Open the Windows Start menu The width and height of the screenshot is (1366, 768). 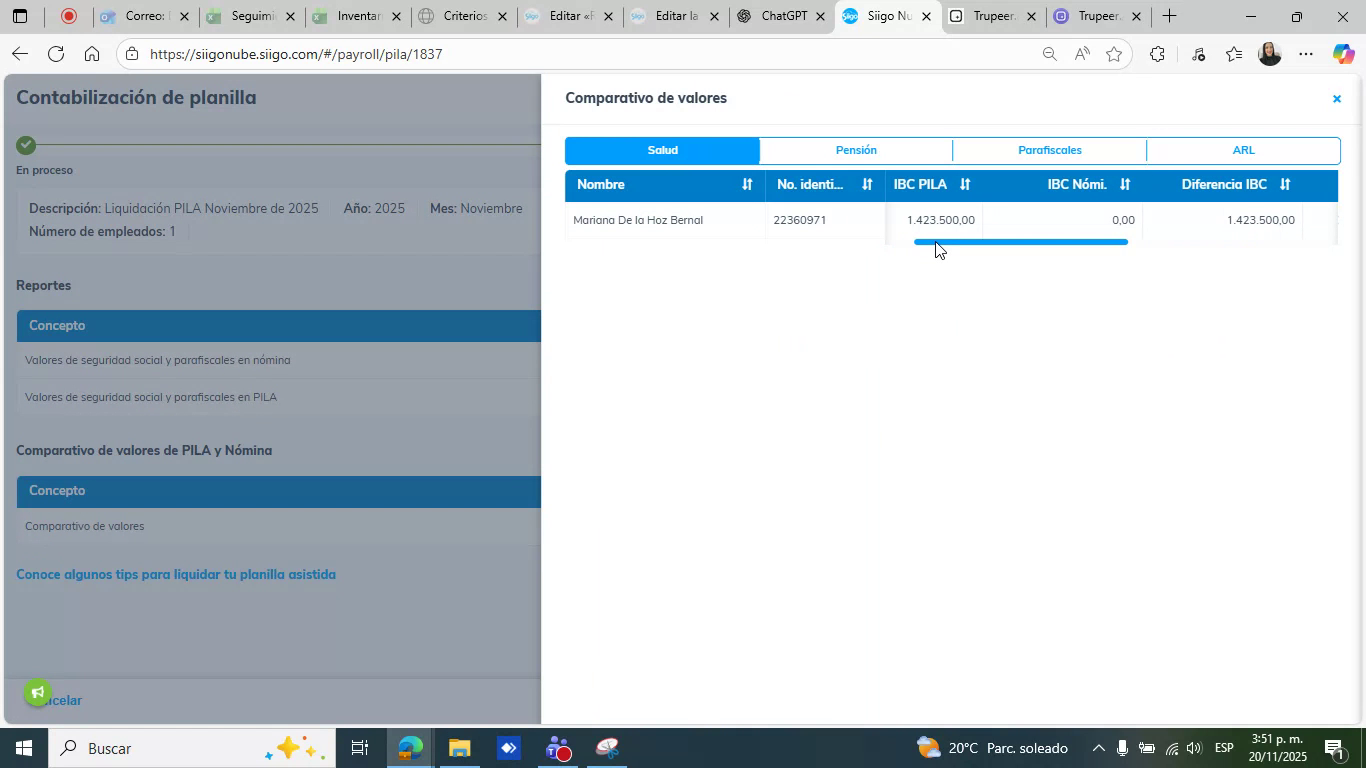(x=23, y=748)
